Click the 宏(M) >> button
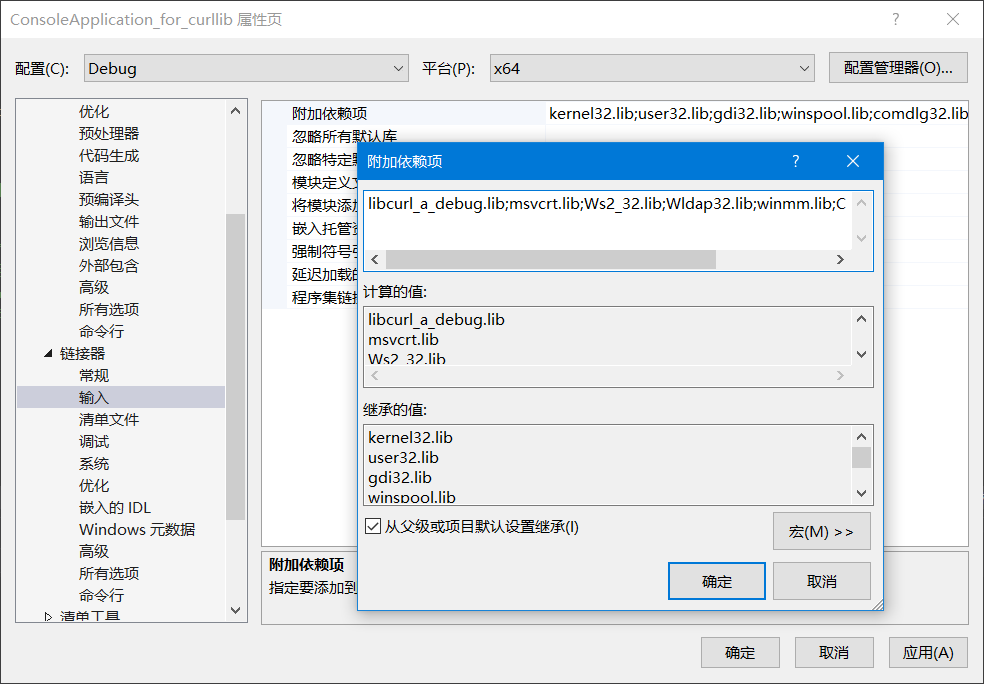 821,530
